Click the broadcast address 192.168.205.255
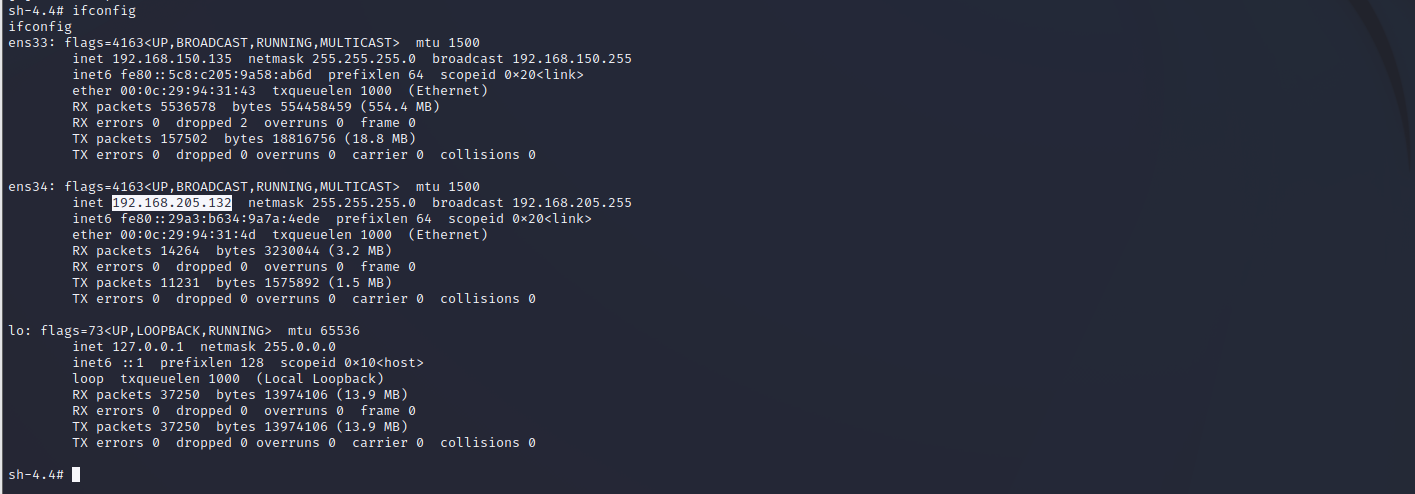Viewport: 1415px width, 494px height. pyautogui.click(x=572, y=203)
